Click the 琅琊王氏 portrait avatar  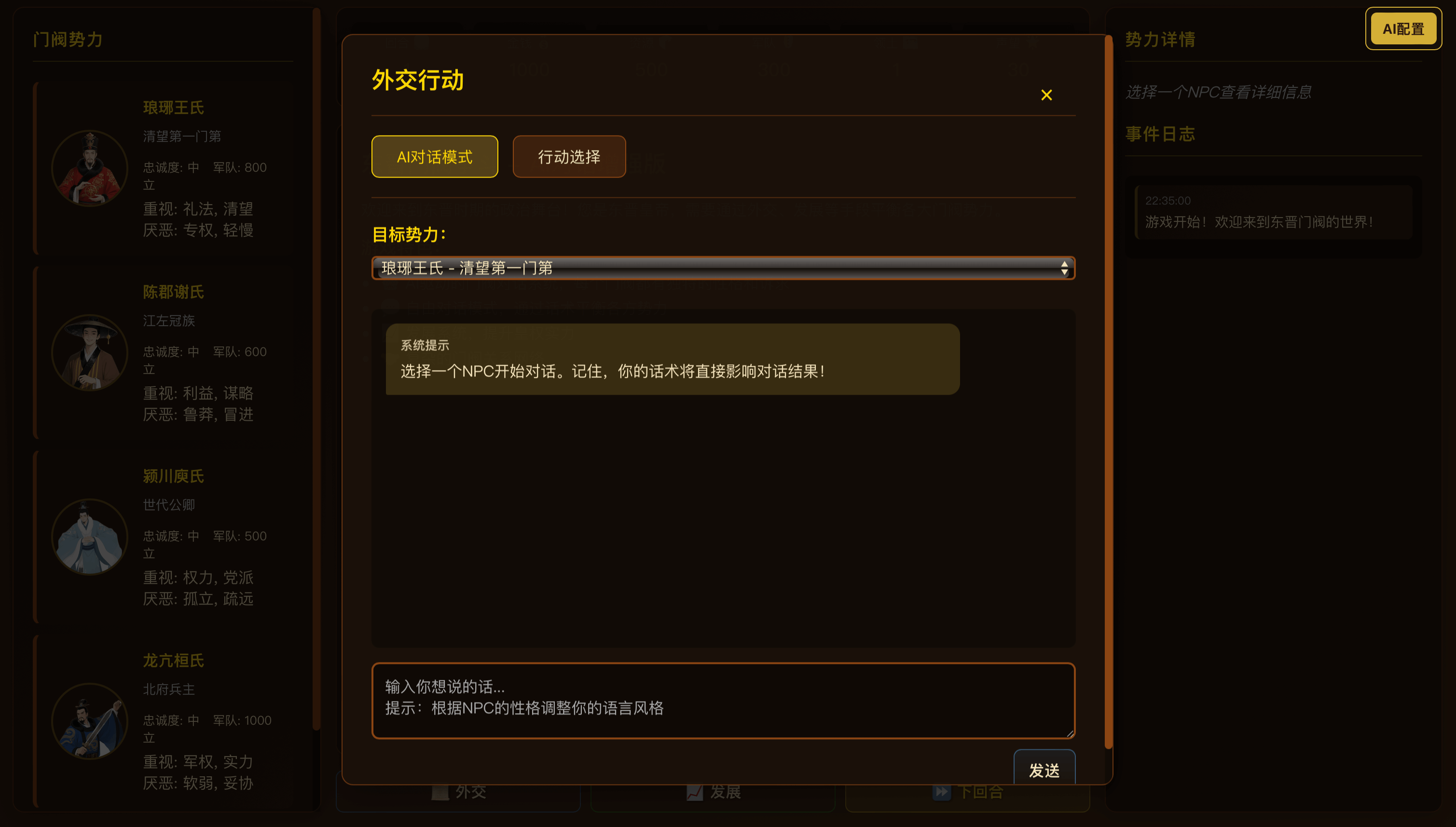pyautogui.click(x=90, y=168)
